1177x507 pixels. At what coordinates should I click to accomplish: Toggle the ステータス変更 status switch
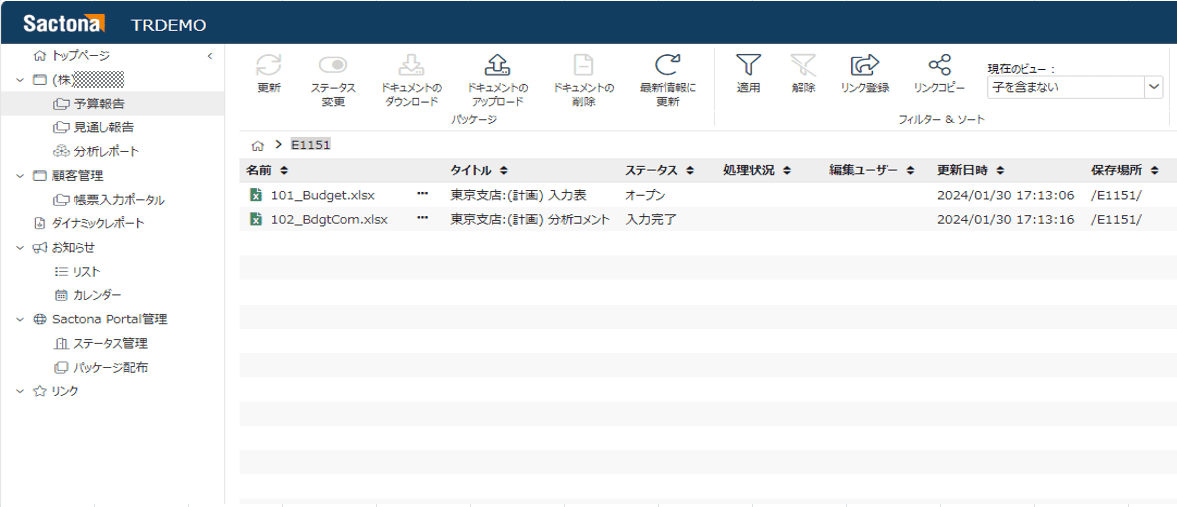point(333,66)
